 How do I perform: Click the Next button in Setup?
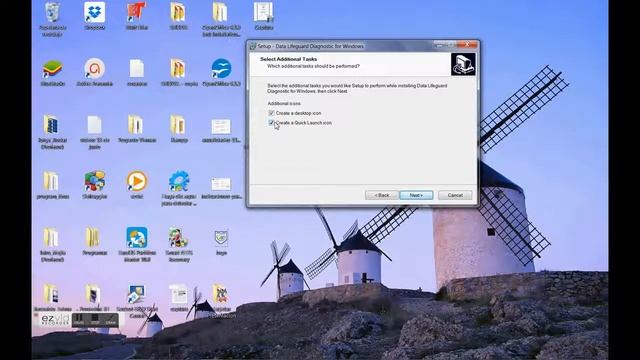[x=416, y=195]
